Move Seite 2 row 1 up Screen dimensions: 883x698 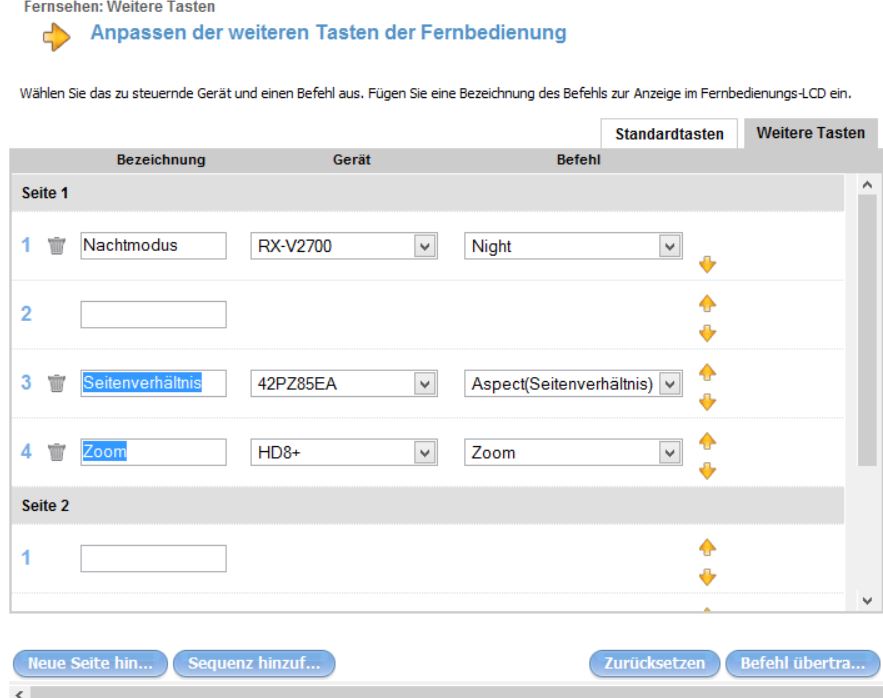pos(708,547)
